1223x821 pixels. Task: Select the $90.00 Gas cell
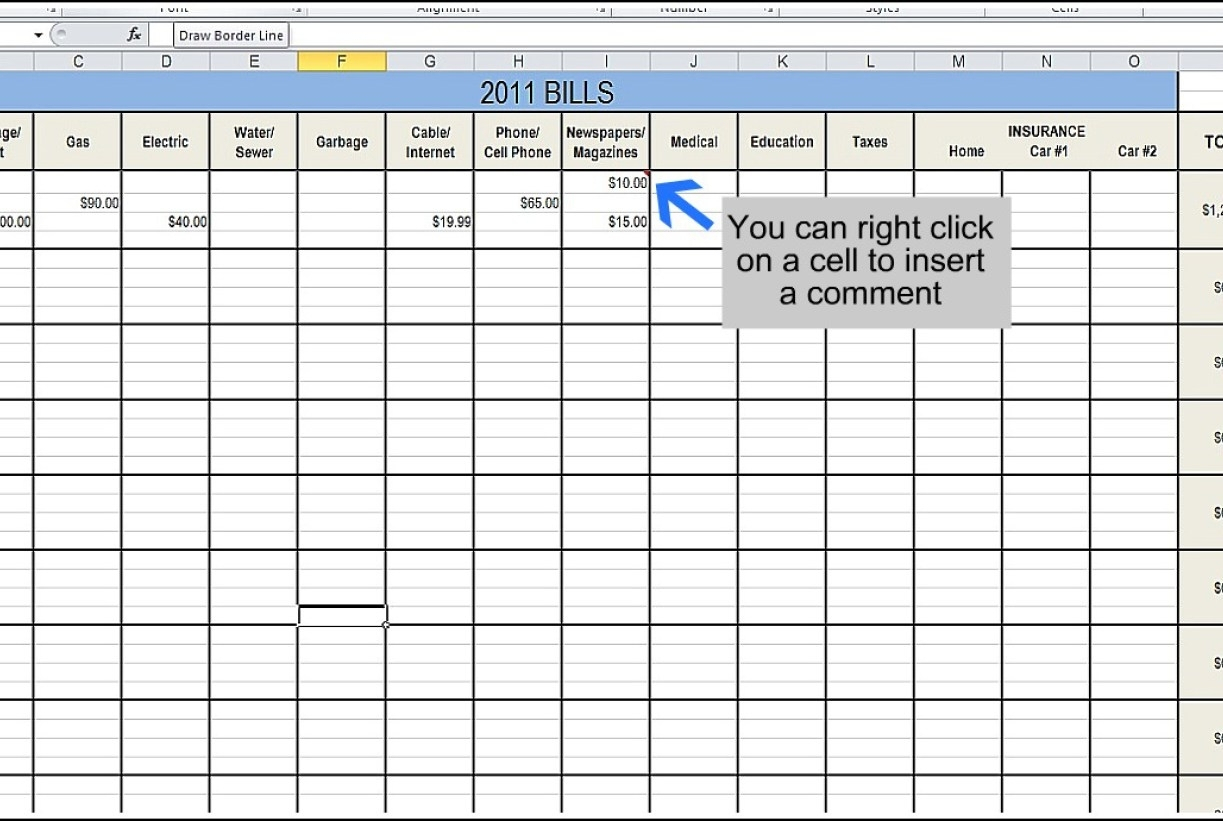pyautogui.click(x=78, y=203)
